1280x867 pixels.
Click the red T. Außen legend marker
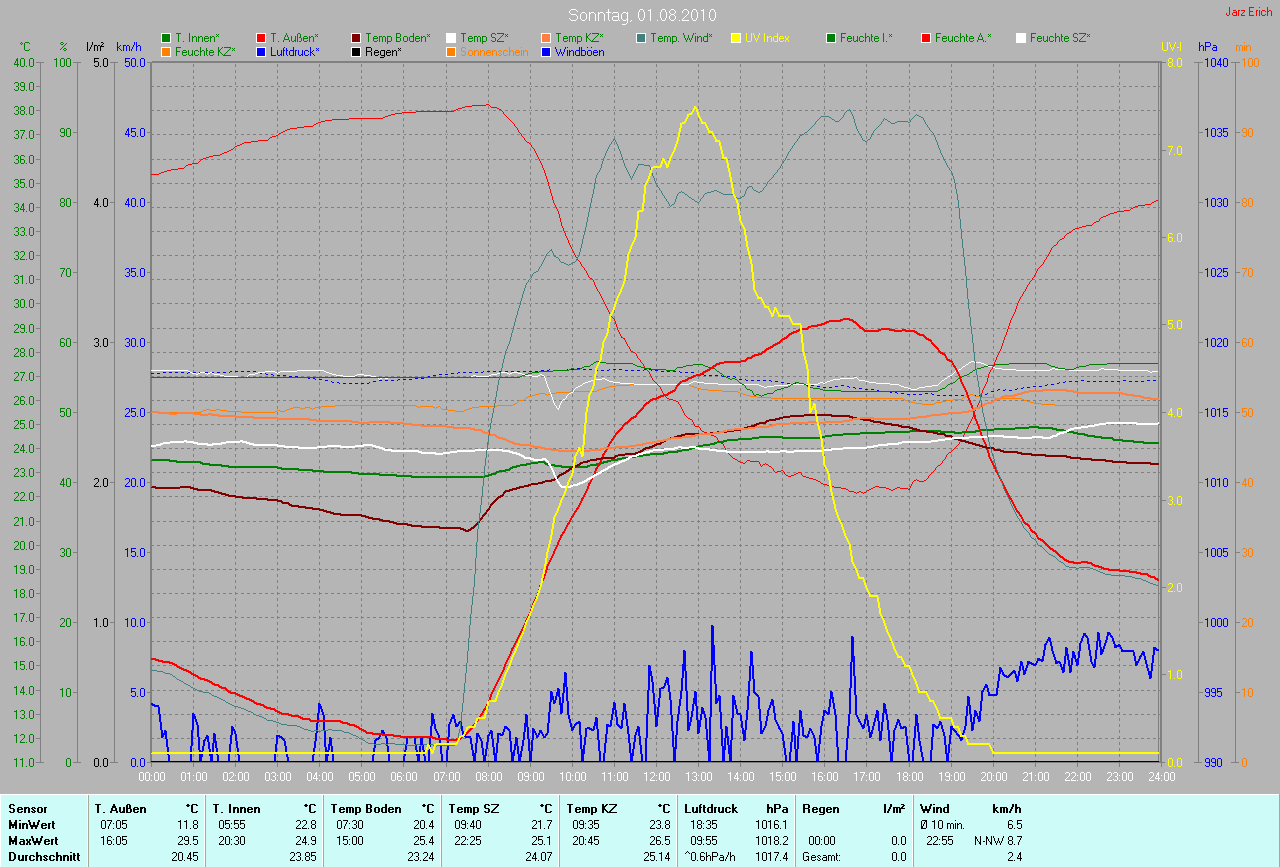261,38
